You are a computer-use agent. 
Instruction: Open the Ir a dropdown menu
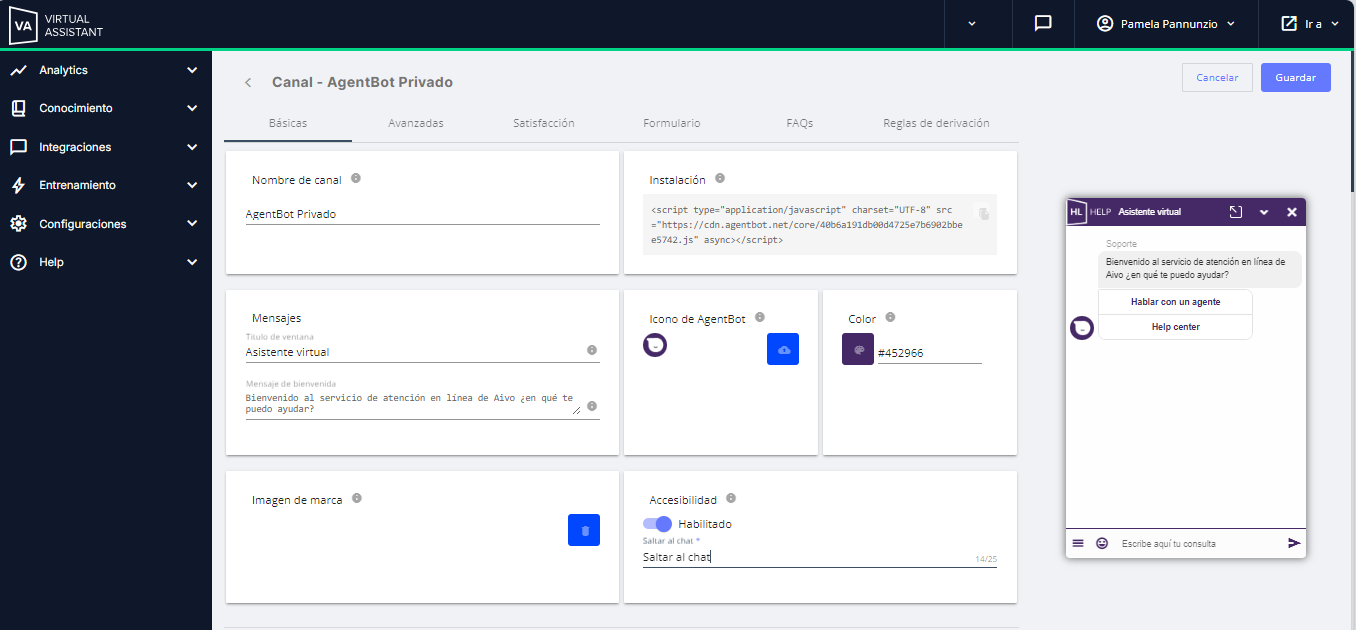[x=1309, y=24]
